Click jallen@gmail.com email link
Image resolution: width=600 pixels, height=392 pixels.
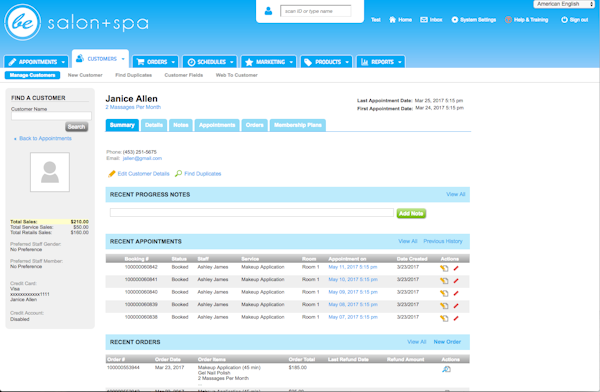pos(142,158)
